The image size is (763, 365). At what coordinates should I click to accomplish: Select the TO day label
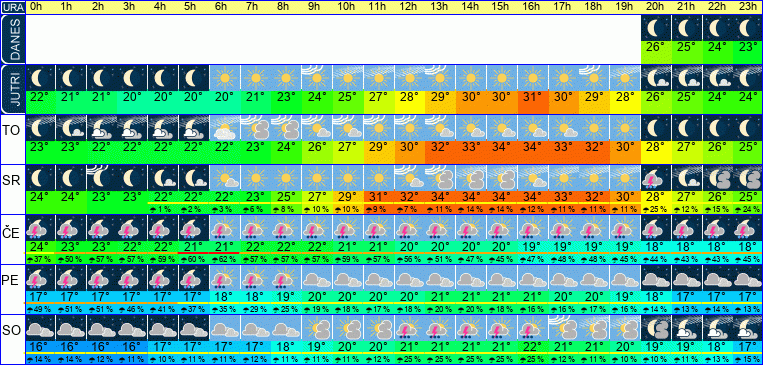pyautogui.click(x=11, y=130)
